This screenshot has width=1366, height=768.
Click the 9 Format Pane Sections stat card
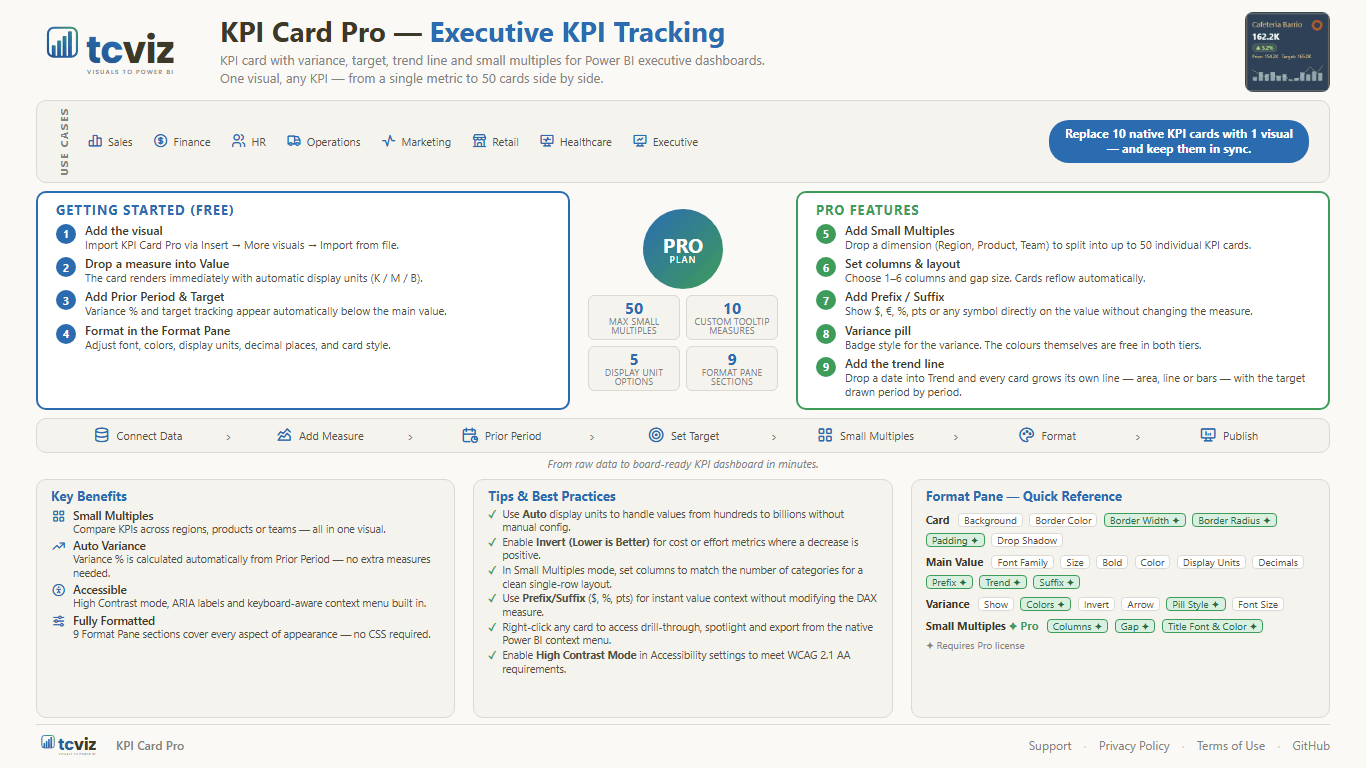(x=732, y=368)
